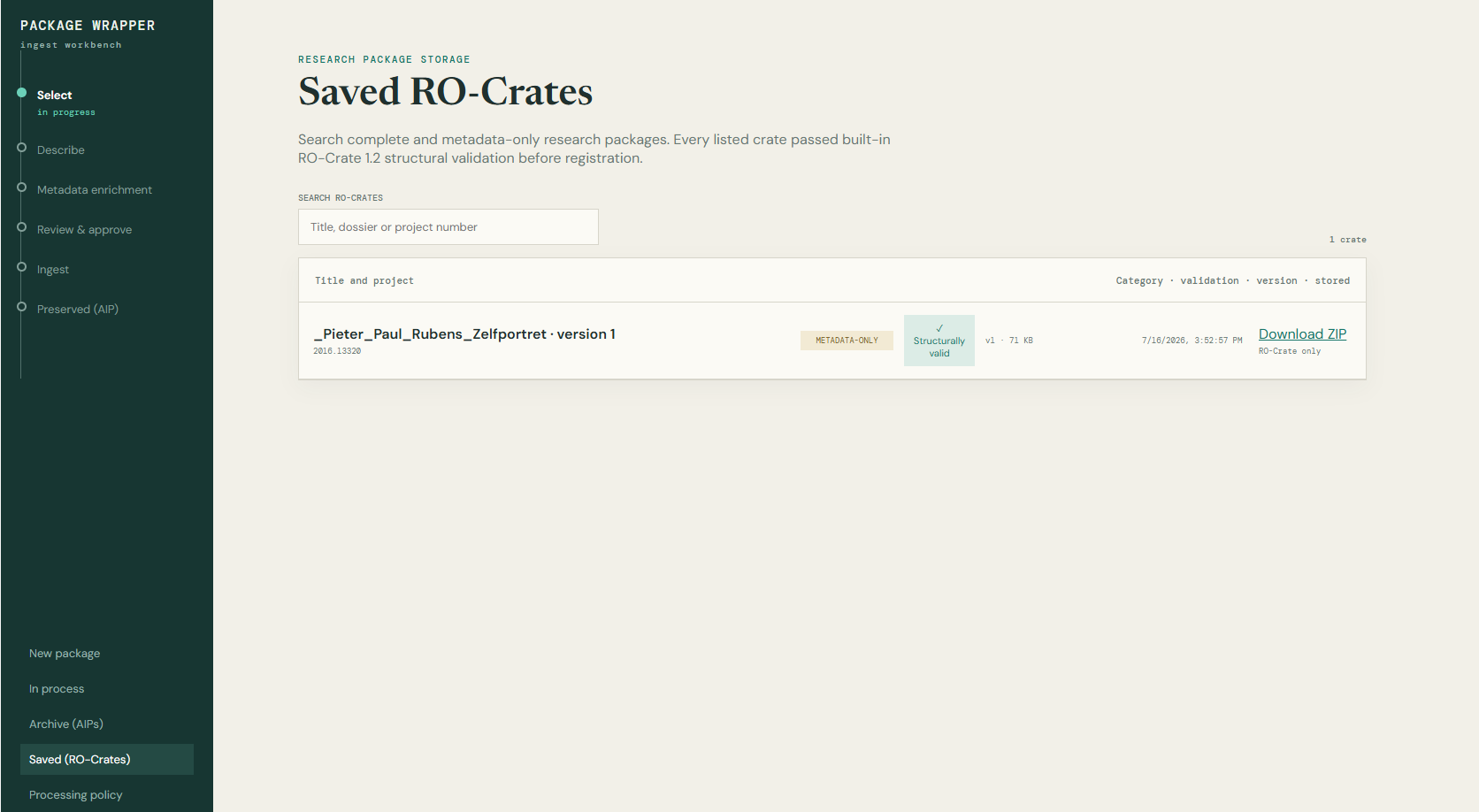The width and height of the screenshot is (1479, 812).
Task: Click the Metadata enrichment step circle
Action: pyautogui.click(x=21, y=188)
